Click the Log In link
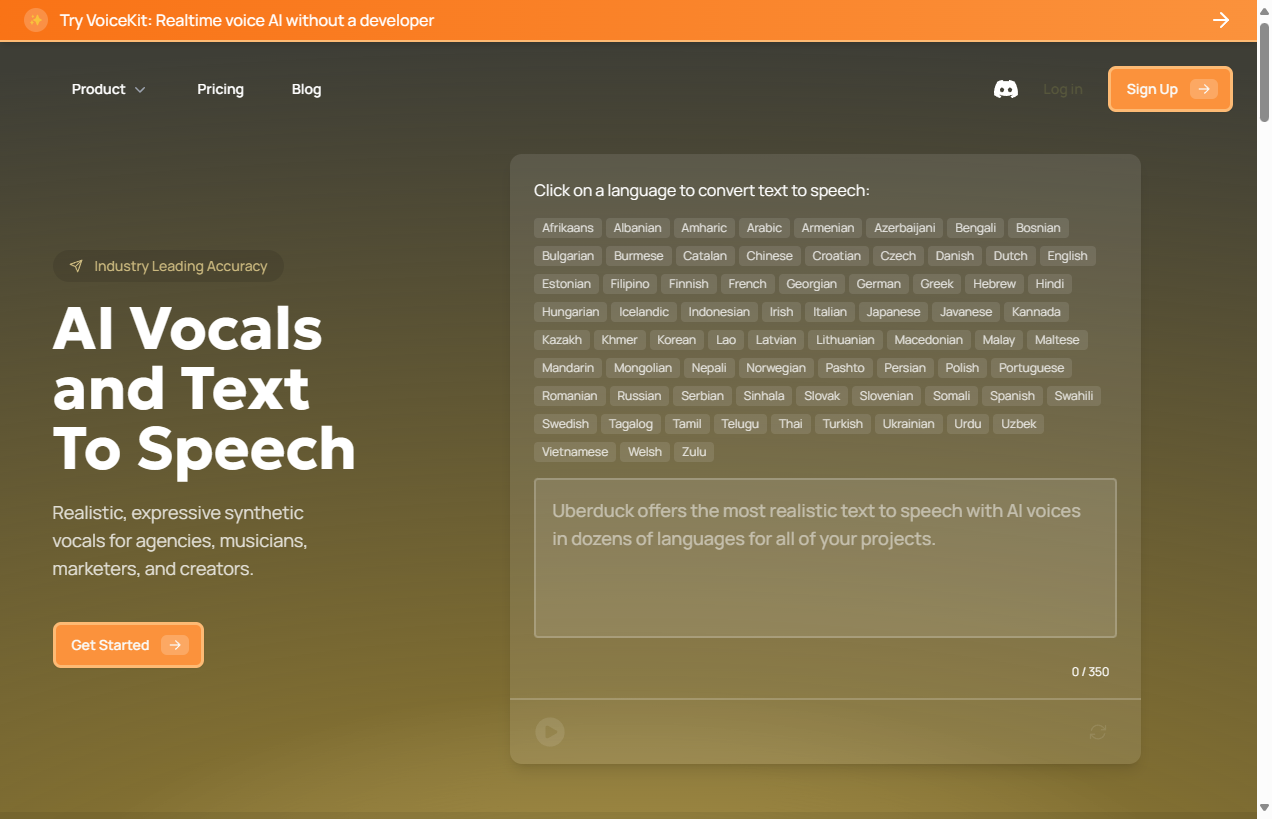The width and height of the screenshot is (1272, 819). pyautogui.click(x=1062, y=89)
